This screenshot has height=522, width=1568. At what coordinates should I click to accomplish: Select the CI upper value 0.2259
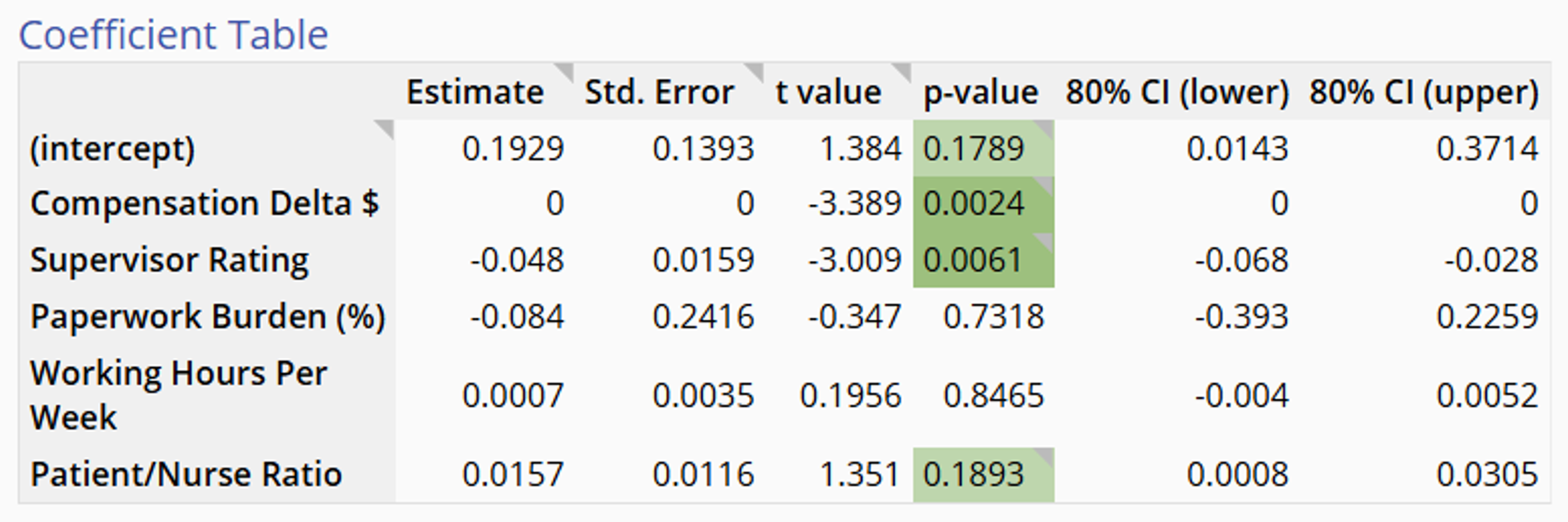(x=1487, y=316)
